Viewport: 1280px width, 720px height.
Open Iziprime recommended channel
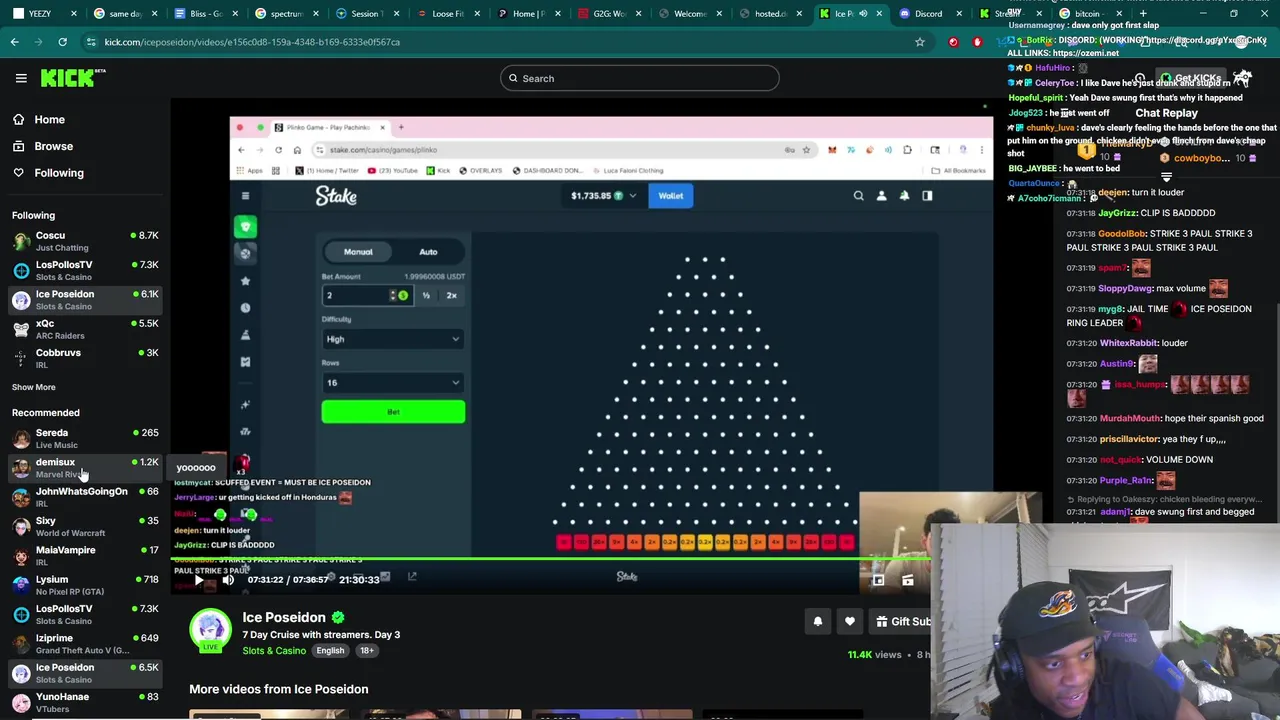click(x=85, y=643)
